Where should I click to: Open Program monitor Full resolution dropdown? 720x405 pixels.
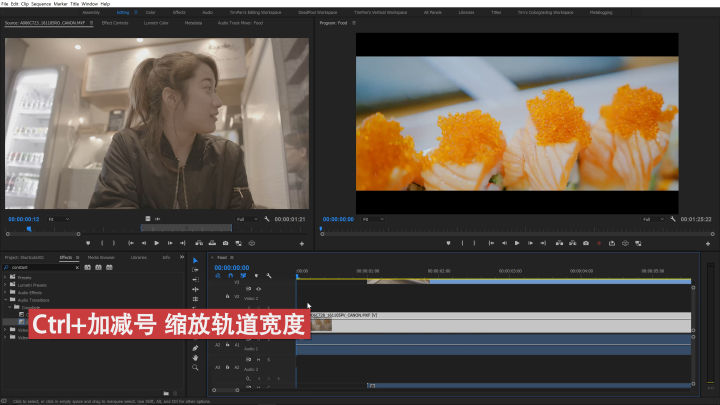pos(653,219)
